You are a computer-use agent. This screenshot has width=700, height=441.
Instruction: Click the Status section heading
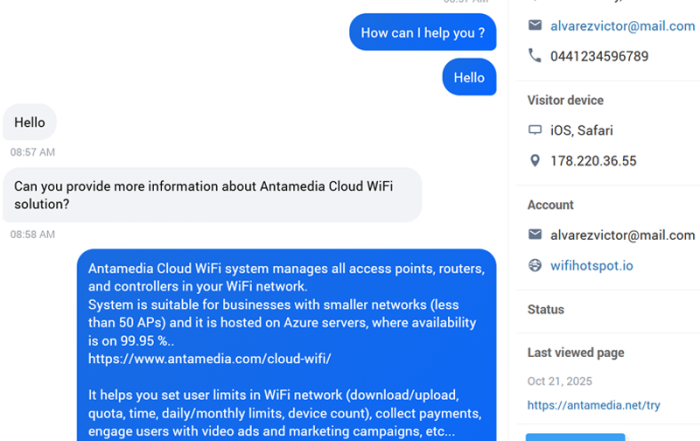click(546, 310)
